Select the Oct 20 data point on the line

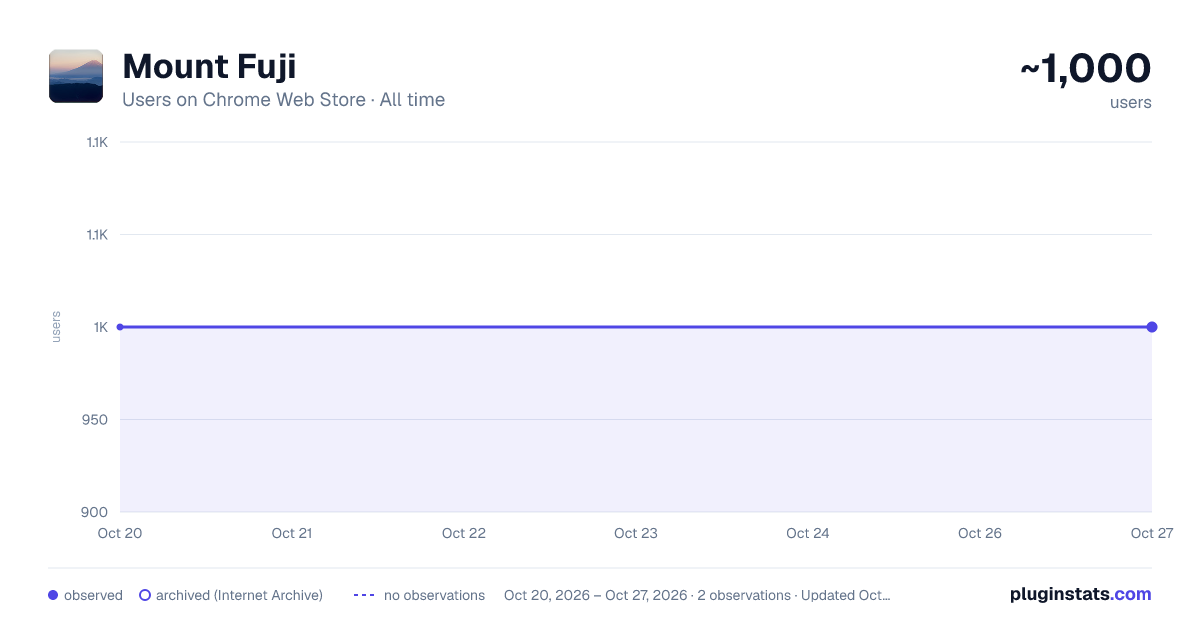point(120,327)
